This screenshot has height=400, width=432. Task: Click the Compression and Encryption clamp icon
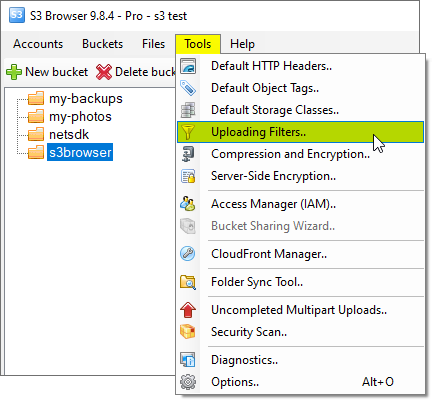pos(188,154)
